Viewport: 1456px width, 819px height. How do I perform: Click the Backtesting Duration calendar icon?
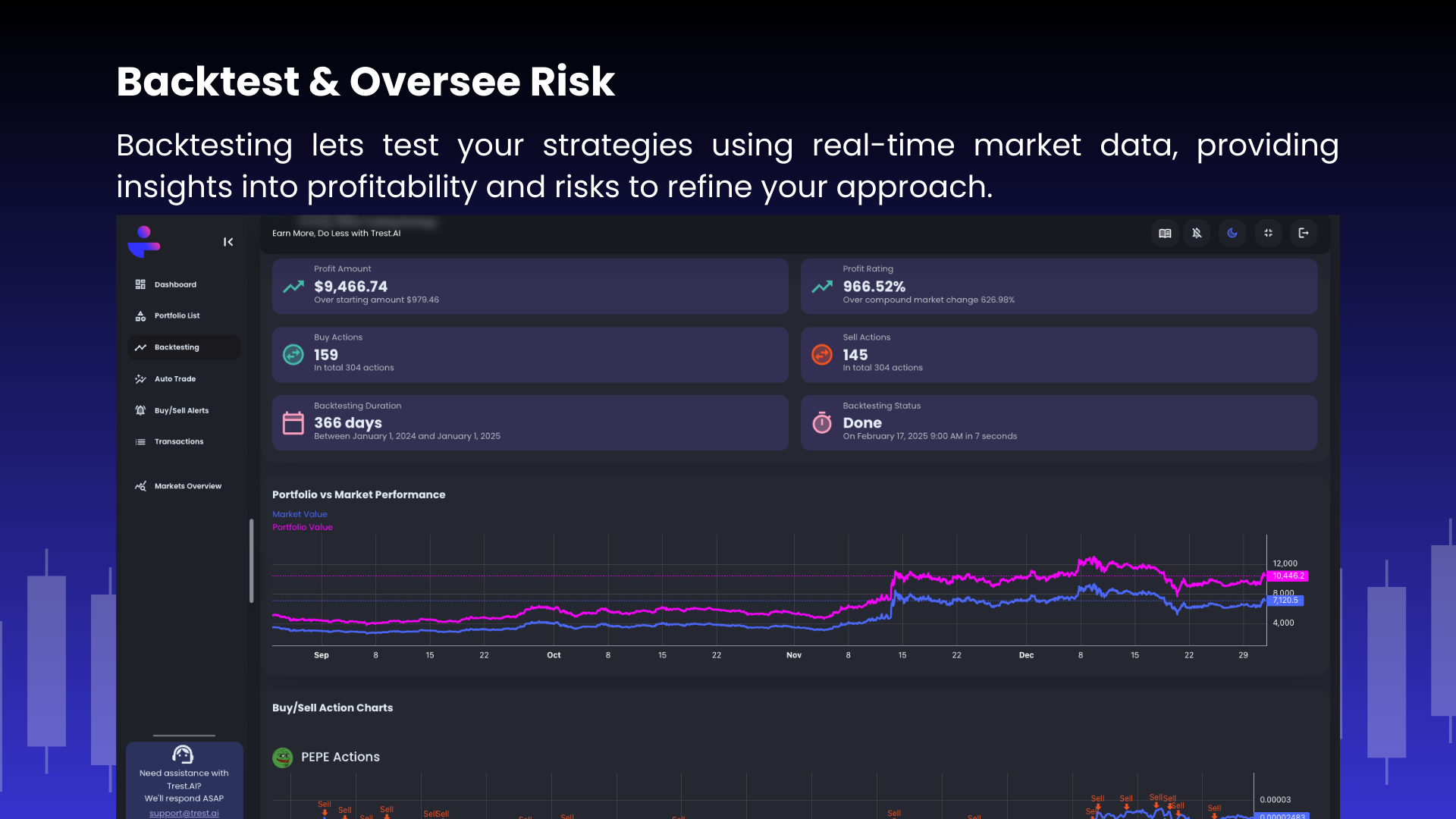pos(293,422)
